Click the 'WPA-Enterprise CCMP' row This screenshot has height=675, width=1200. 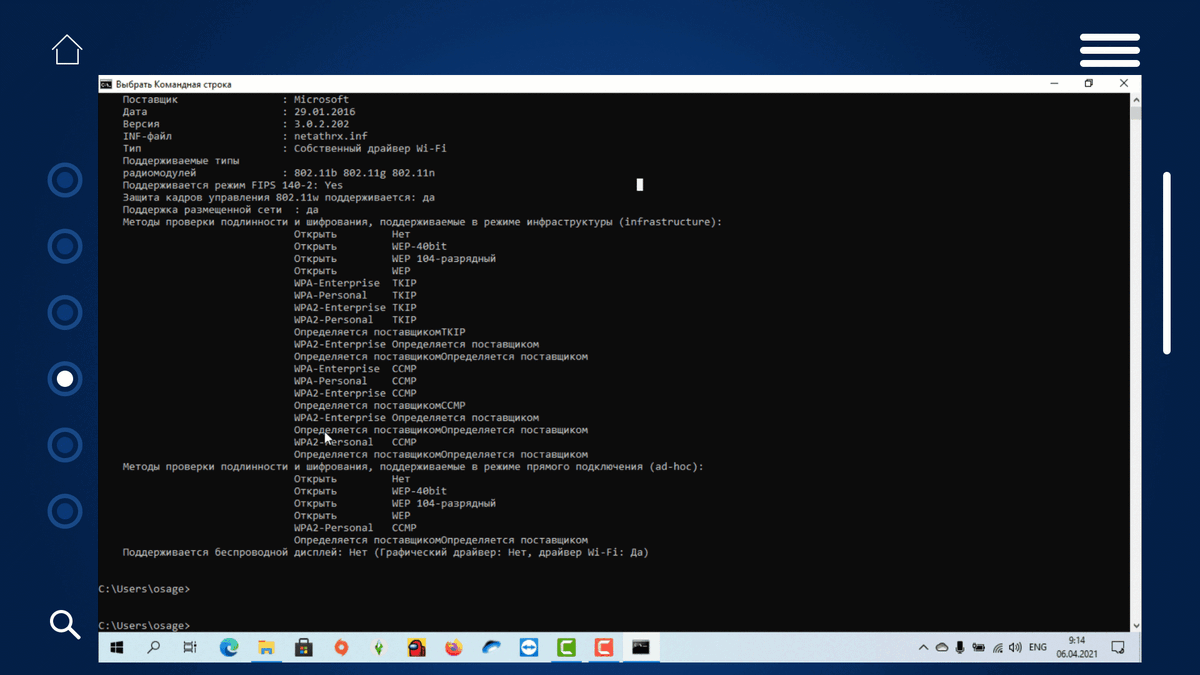click(355, 368)
